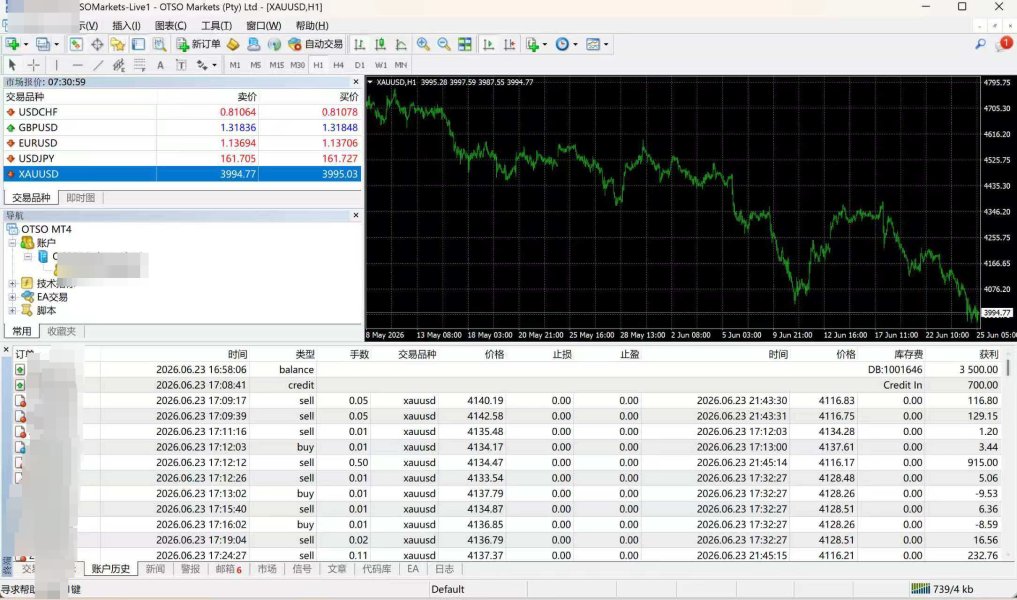Switch chart to bar chart icon
The height and width of the screenshot is (600, 1017).
[x=359, y=44]
